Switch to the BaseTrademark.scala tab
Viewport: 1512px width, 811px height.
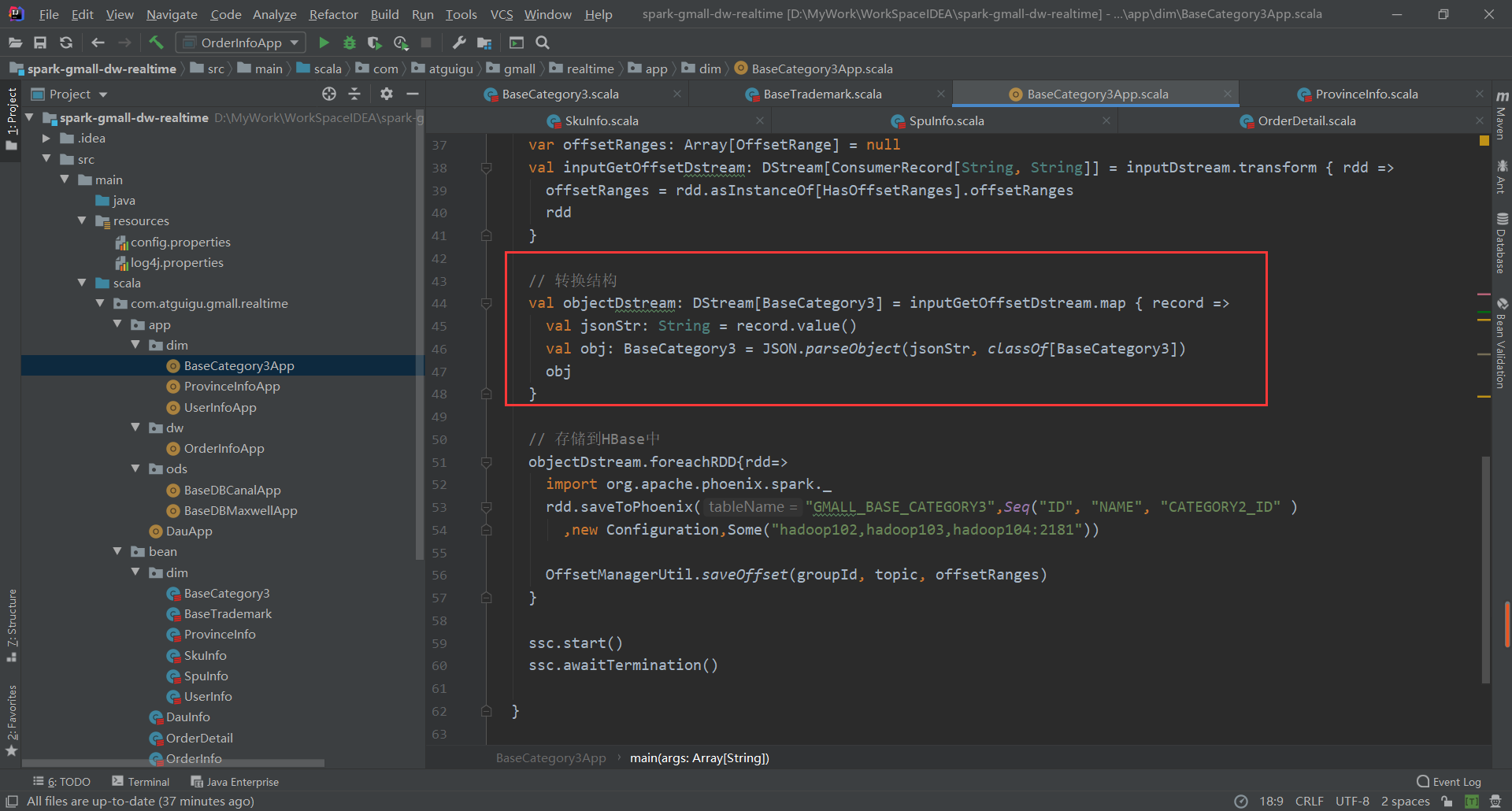tap(822, 94)
